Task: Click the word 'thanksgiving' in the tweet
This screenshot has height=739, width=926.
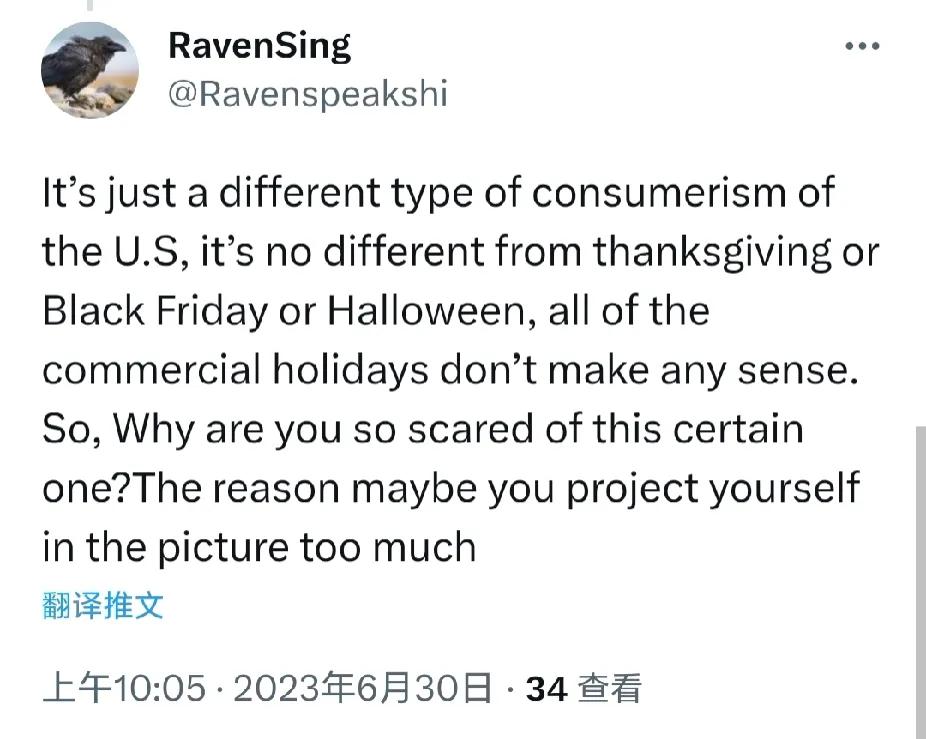Action: coord(713,252)
